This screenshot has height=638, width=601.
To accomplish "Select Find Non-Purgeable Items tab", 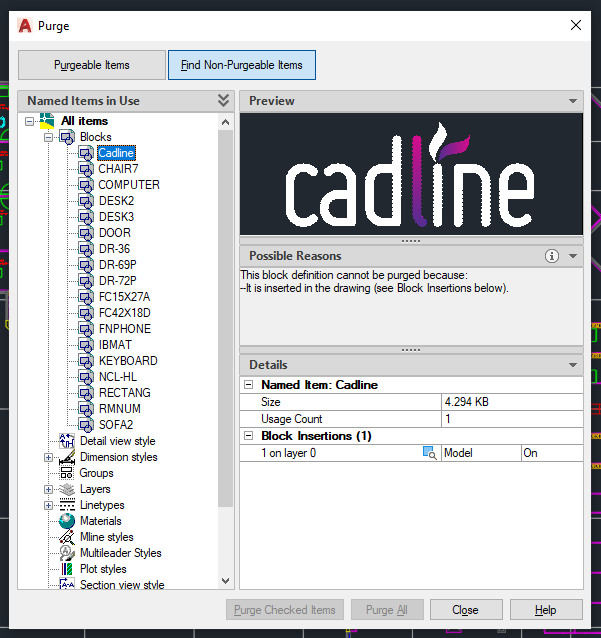I will coord(242,65).
